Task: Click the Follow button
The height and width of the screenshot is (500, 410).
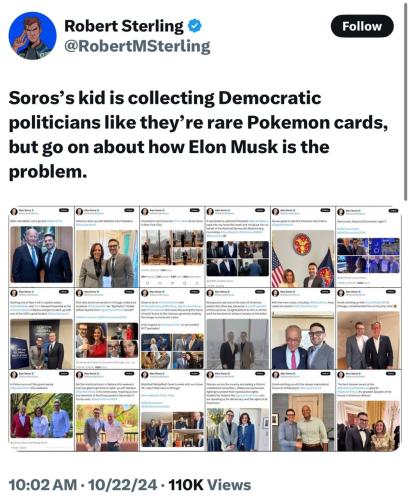Action: pos(362,26)
